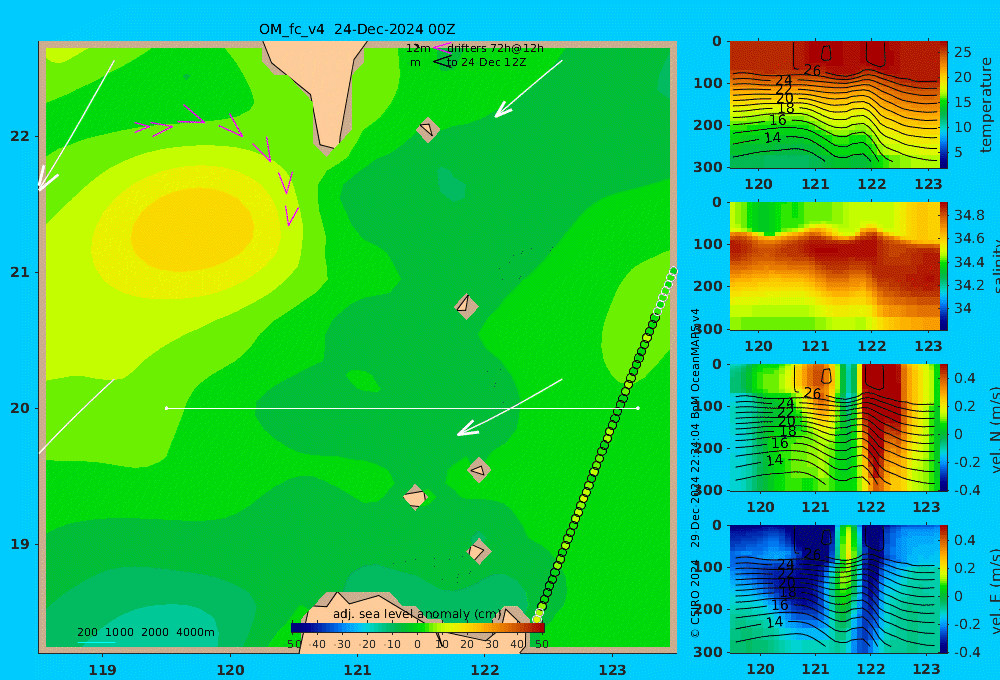Click the white transect line along 20N

(402, 408)
